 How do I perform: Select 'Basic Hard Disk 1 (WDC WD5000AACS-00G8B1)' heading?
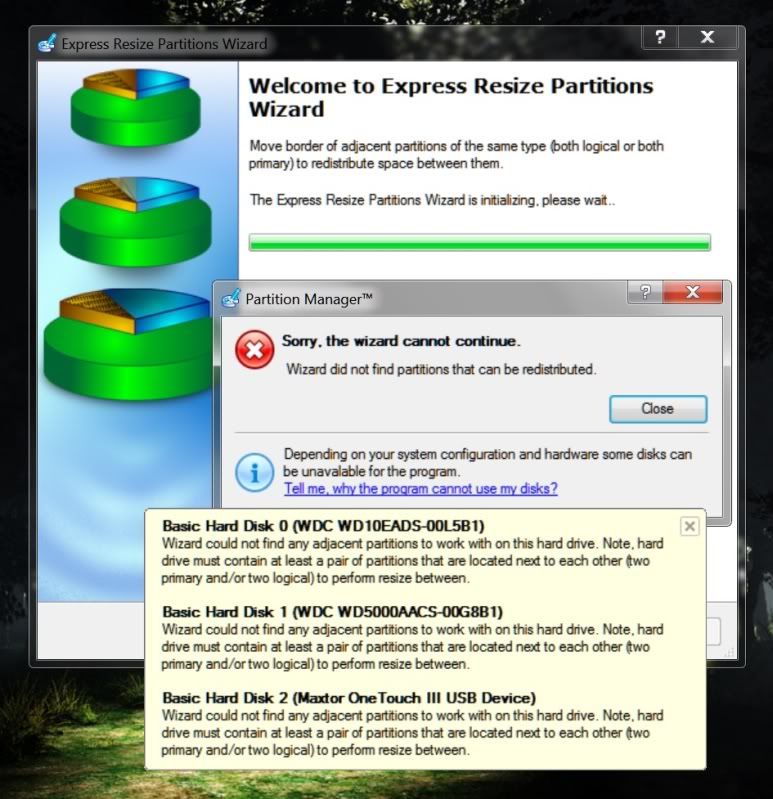point(332,611)
